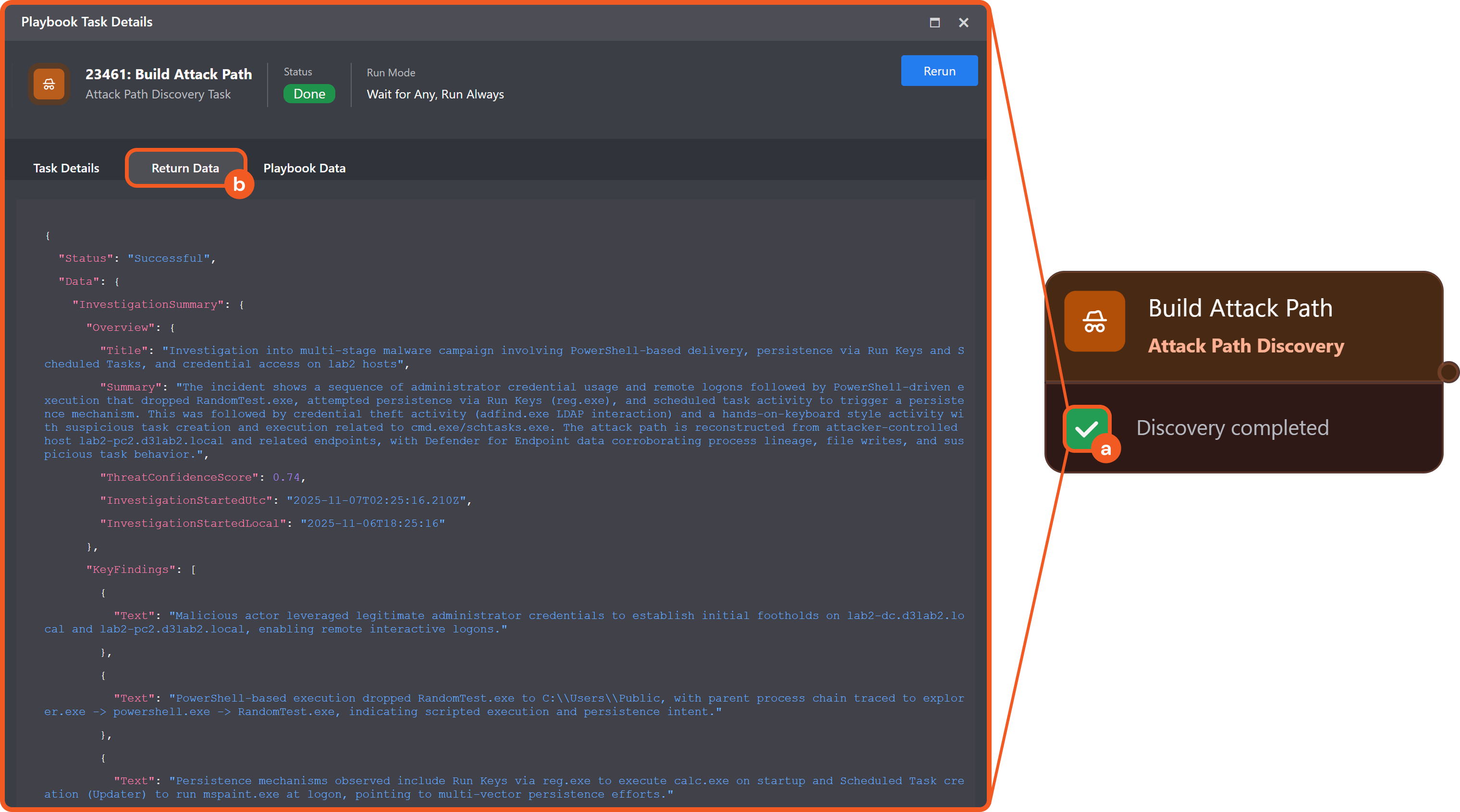
Task: Click the green checkmark on the Discovery completed row
Action: tap(1085, 427)
